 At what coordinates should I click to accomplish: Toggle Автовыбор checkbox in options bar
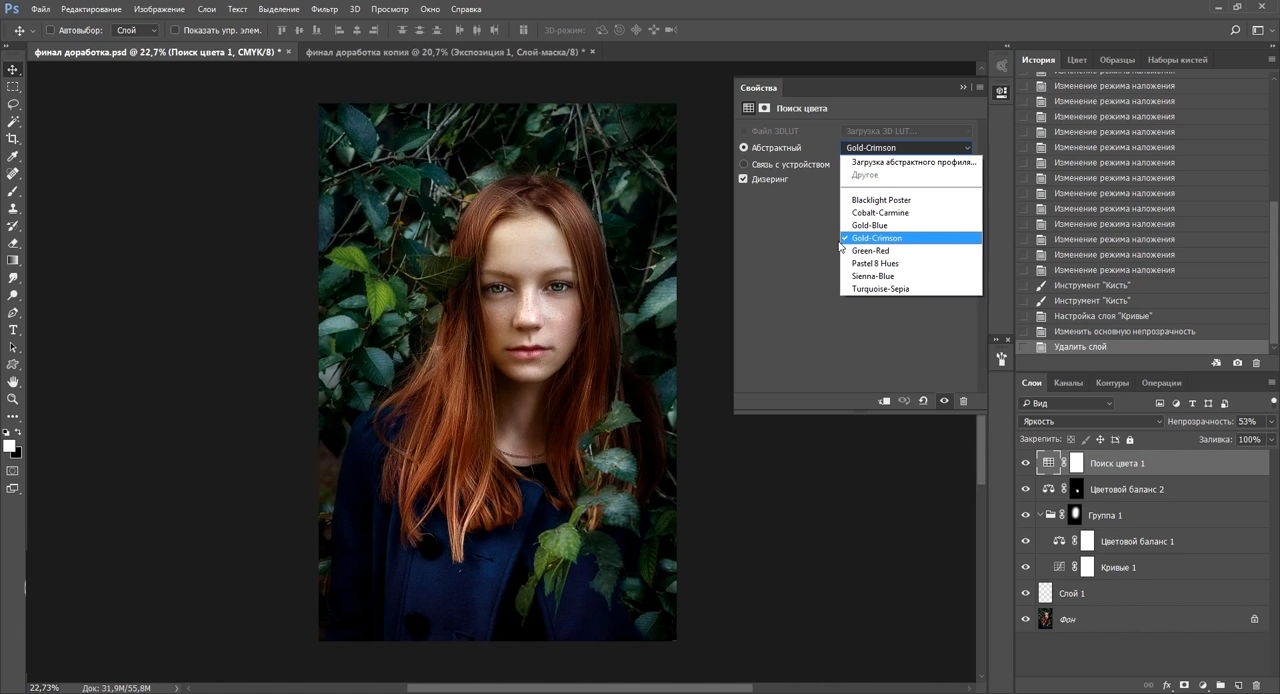click(x=50, y=31)
